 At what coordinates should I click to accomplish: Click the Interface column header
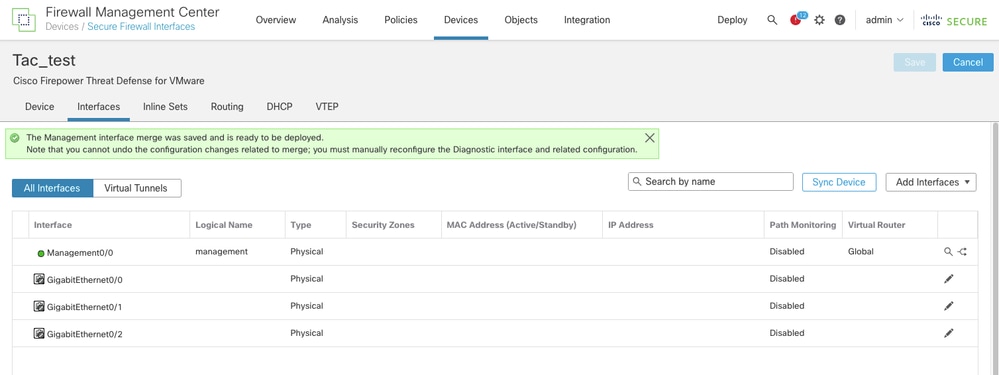(53, 225)
